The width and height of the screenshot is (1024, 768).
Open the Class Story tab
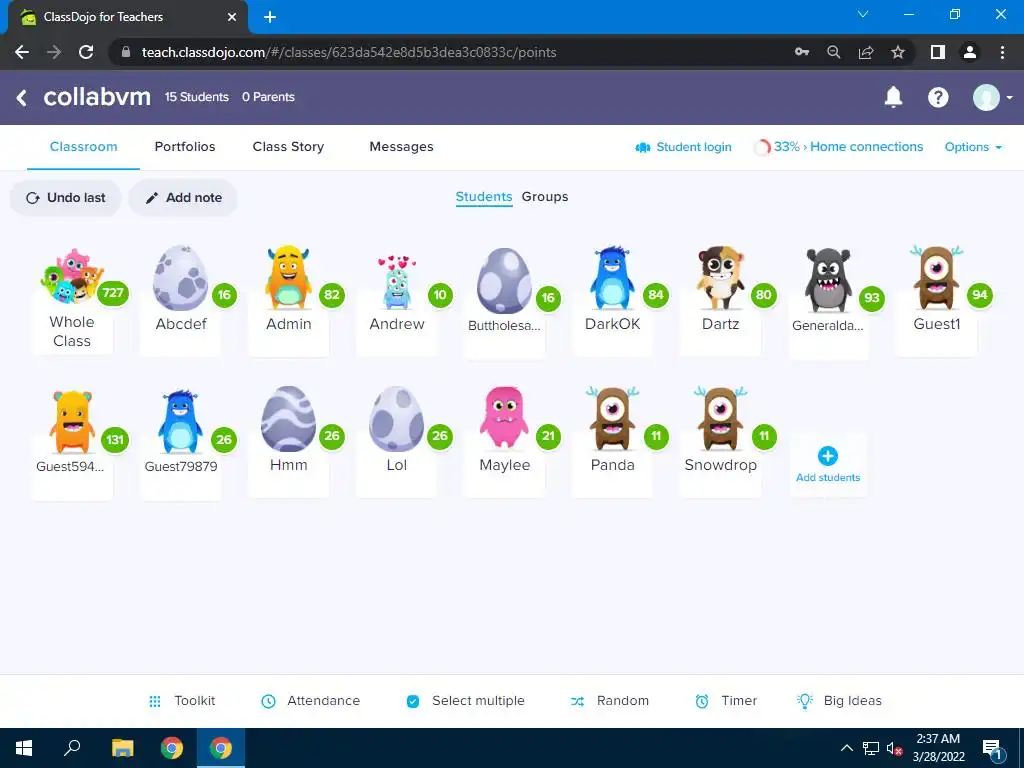click(288, 147)
